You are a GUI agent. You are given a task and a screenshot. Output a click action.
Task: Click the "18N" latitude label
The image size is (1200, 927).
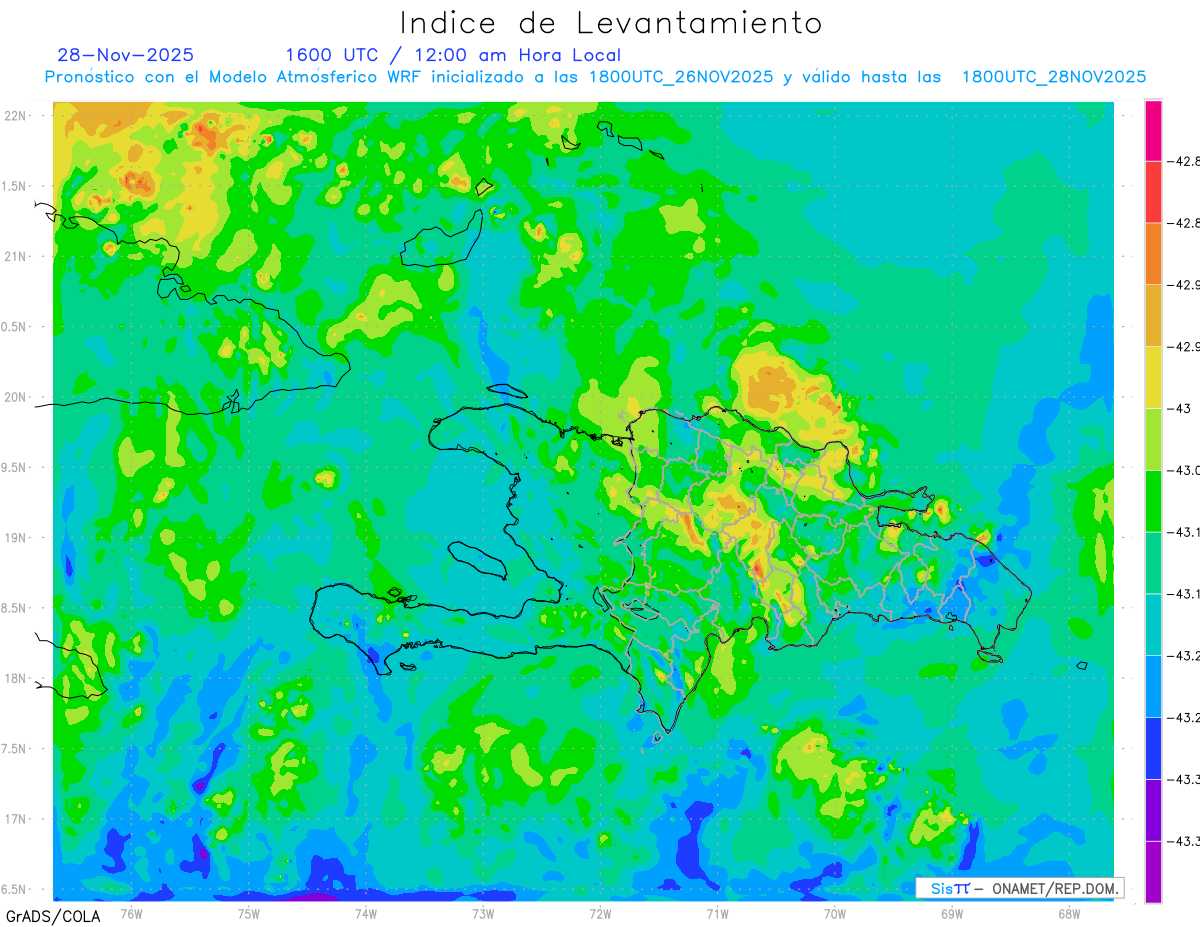click(x=17, y=678)
